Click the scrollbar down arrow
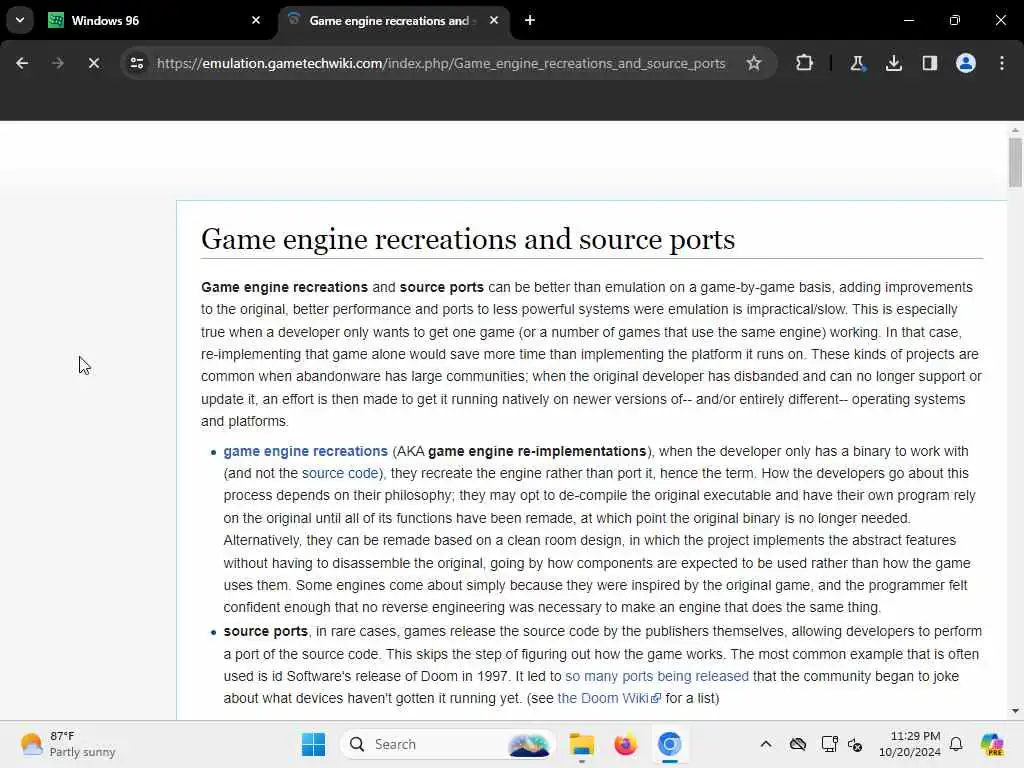 tap(1015, 711)
